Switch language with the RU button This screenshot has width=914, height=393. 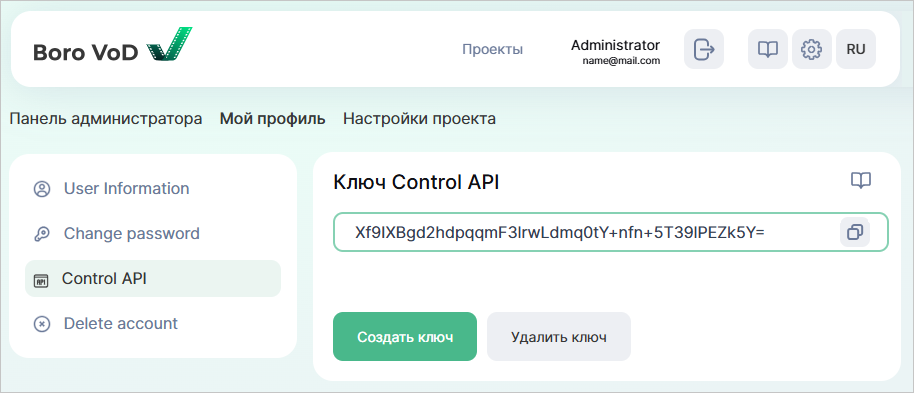click(856, 49)
